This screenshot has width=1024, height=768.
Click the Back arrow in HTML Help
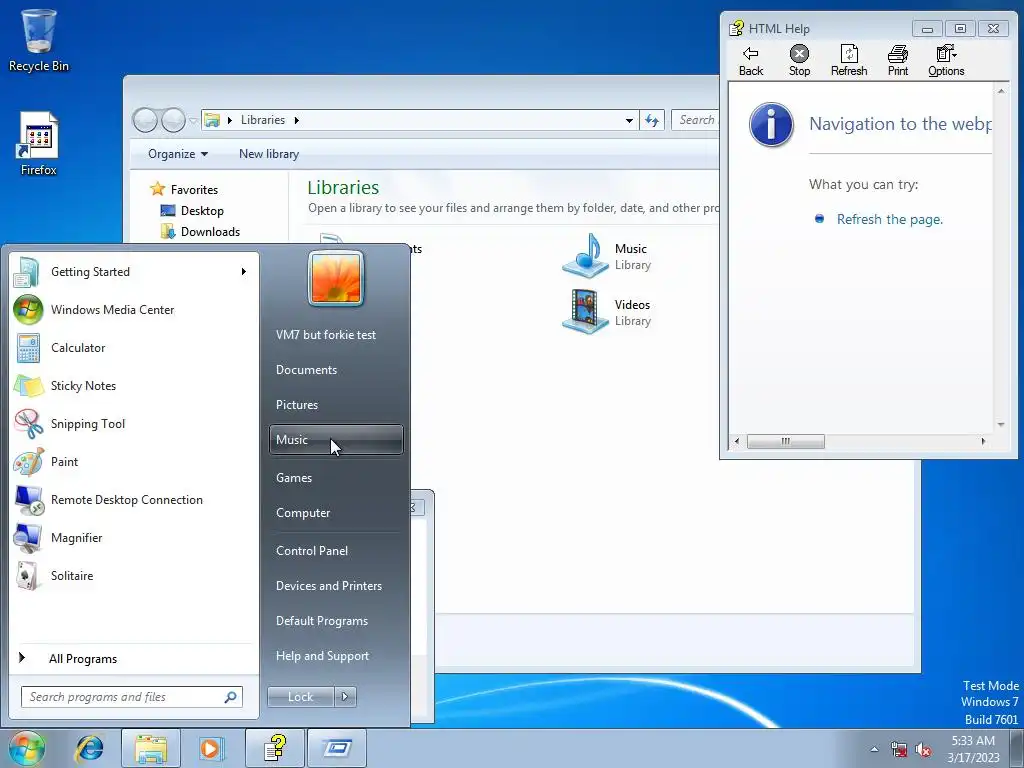750,61
